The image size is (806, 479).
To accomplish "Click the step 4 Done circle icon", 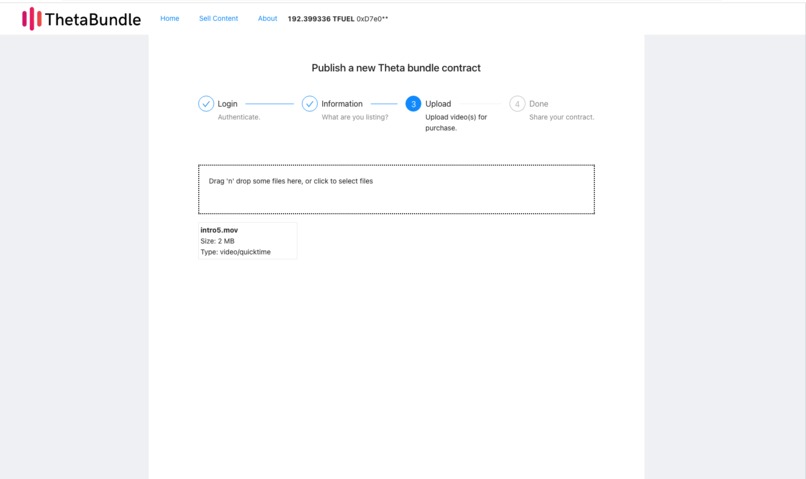I will [517, 104].
